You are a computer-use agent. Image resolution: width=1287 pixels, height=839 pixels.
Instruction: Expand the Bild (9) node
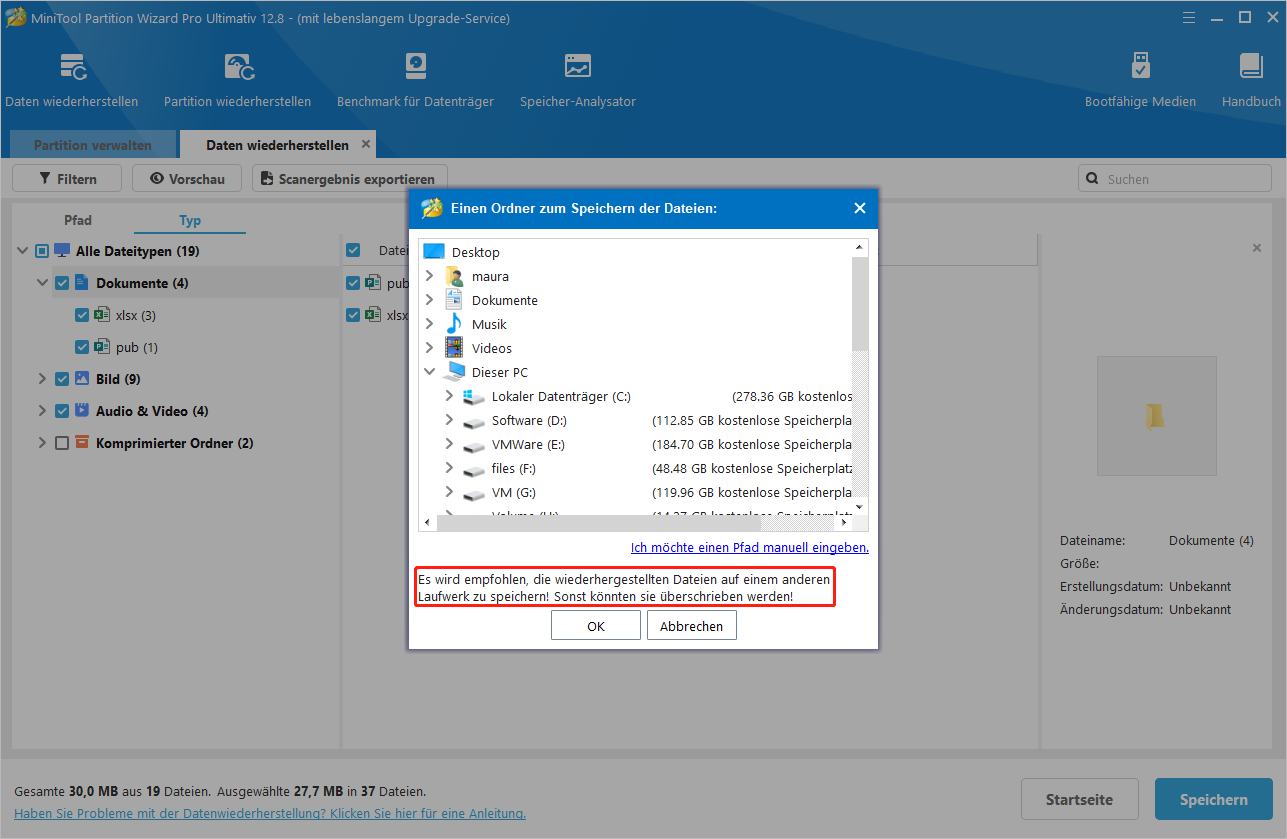tap(43, 379)
